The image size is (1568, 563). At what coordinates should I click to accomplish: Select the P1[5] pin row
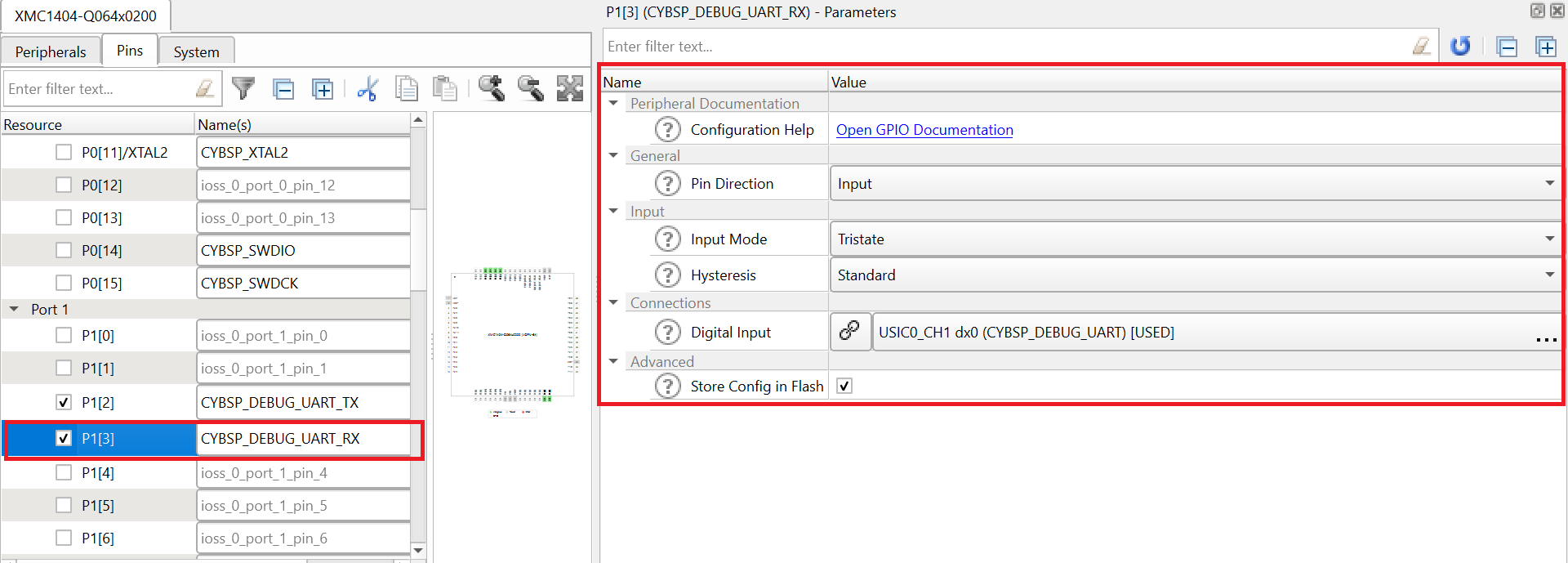pos(206,505)
